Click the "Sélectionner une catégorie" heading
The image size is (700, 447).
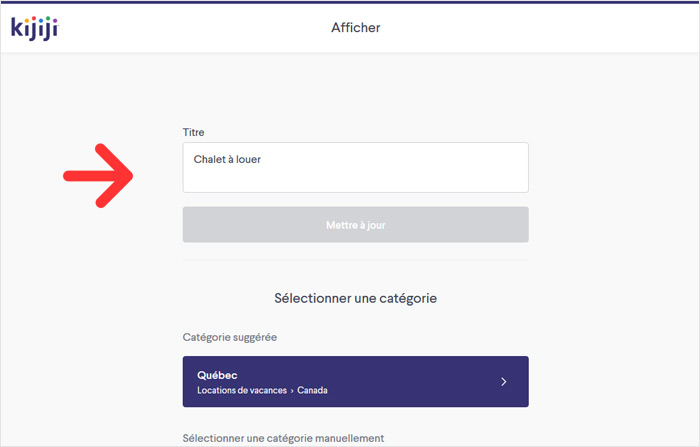[x=355, y=298]
